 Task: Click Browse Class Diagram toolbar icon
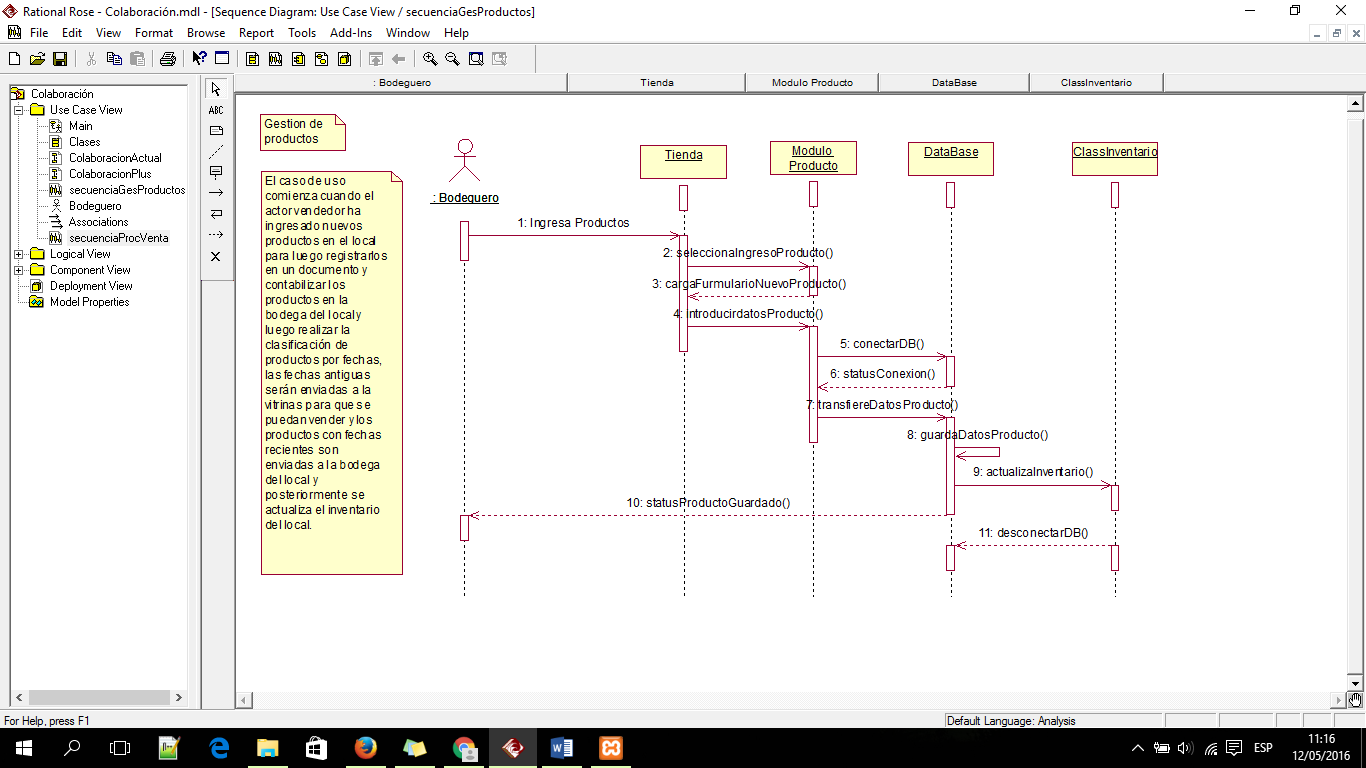tap(253, 59)
